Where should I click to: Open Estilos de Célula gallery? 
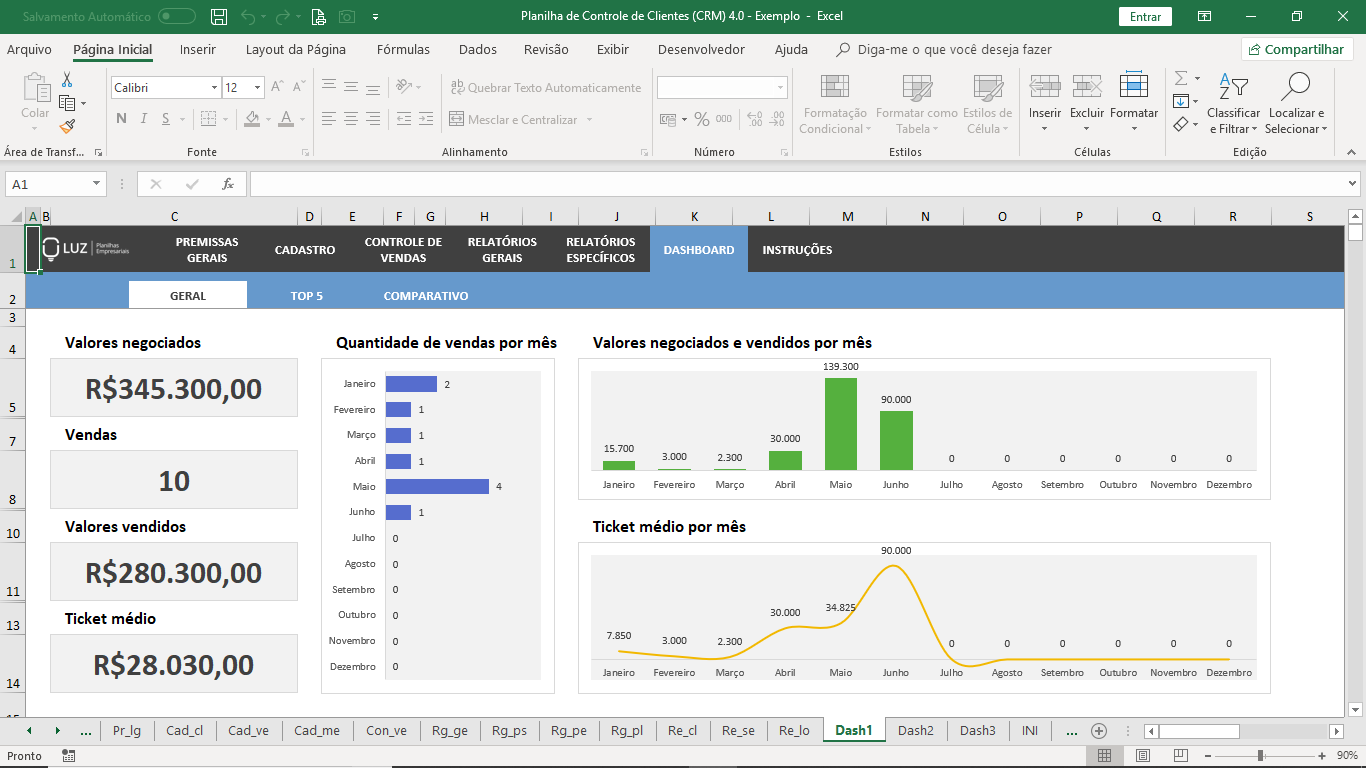(987, 104)
